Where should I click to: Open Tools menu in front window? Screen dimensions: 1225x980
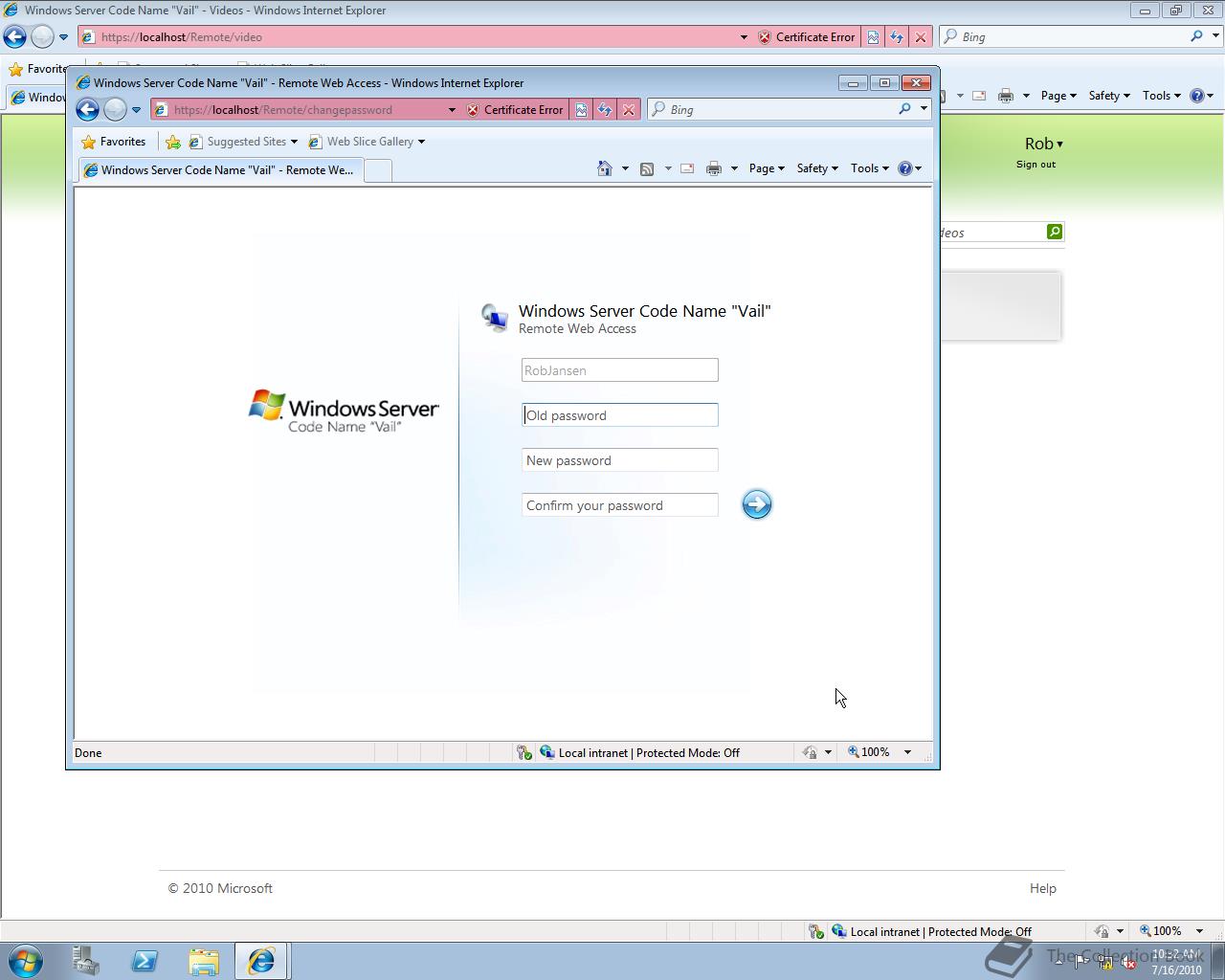pyautogui.click(x=870, y=168)
